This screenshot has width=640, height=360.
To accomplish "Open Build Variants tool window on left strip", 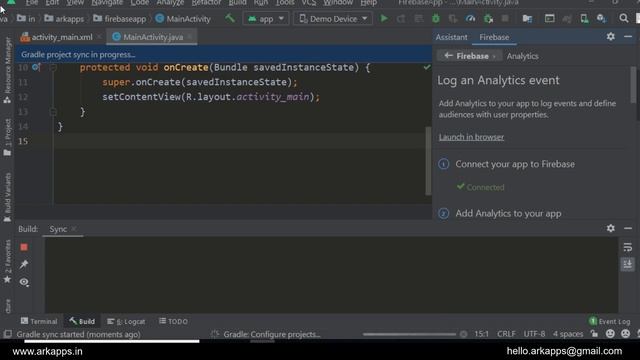I will pos(7,198).
